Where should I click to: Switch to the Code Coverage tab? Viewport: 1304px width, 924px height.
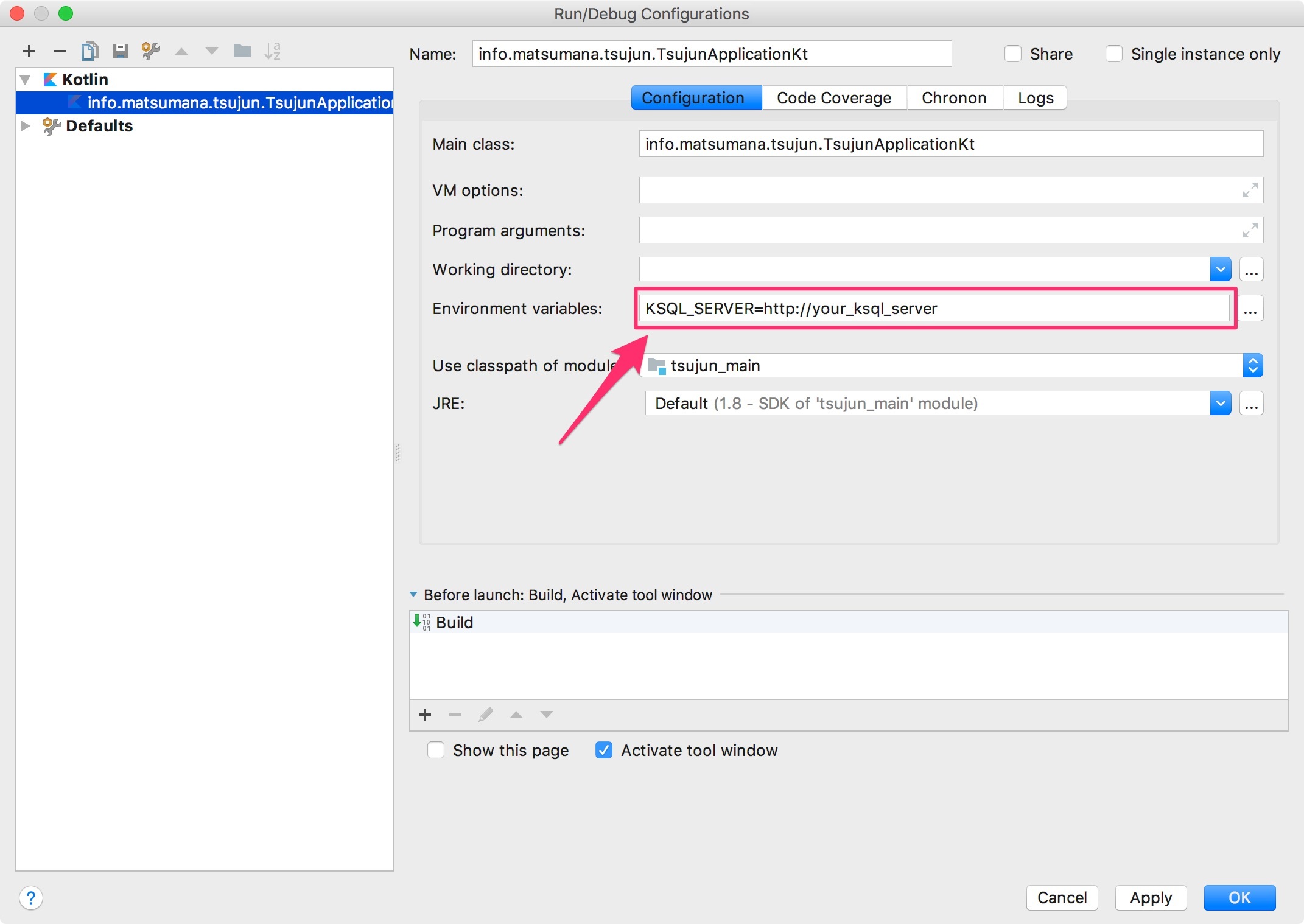point(833,98)
